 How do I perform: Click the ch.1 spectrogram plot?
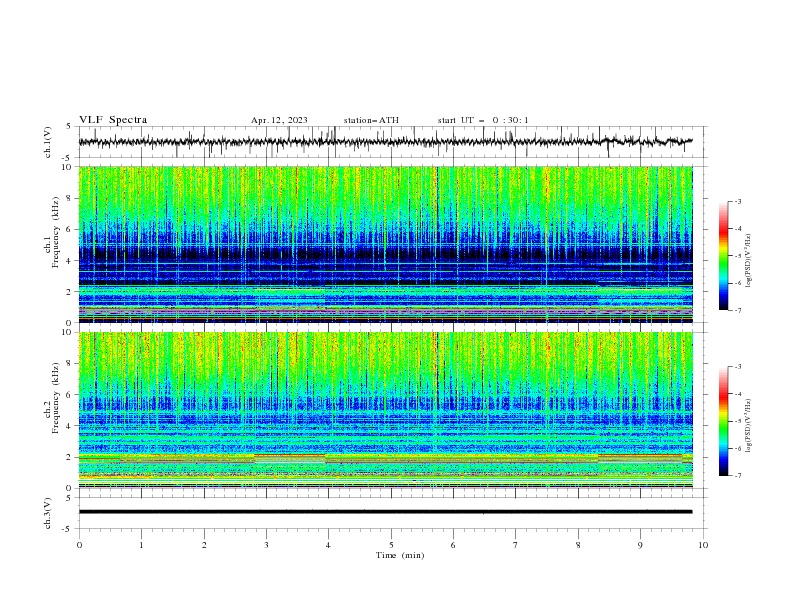click(x=385, y=244)
